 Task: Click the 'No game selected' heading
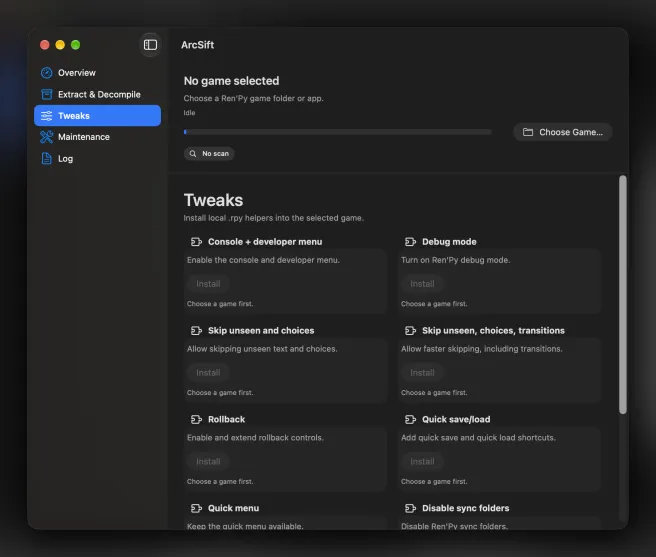pyautogui.click(x=231, y=81)
